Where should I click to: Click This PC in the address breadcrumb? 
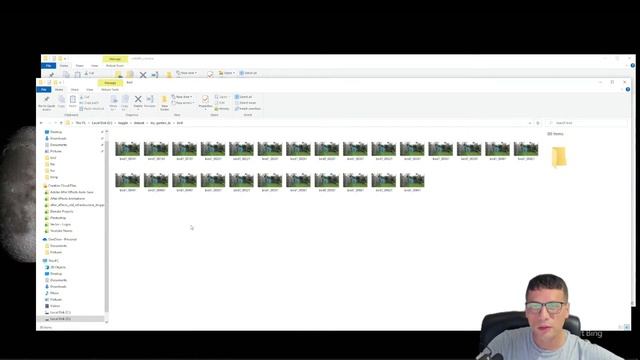80,123
